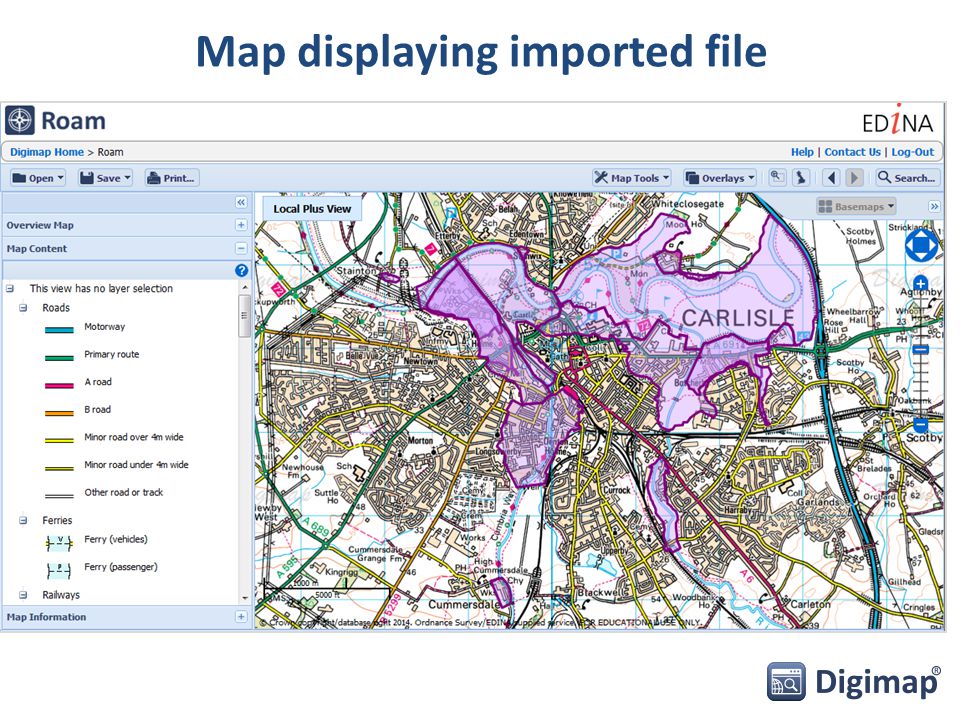Screen dimensions: 960x720
Task: Select the 'Roads' legend heading
Action: click(56, 308)
